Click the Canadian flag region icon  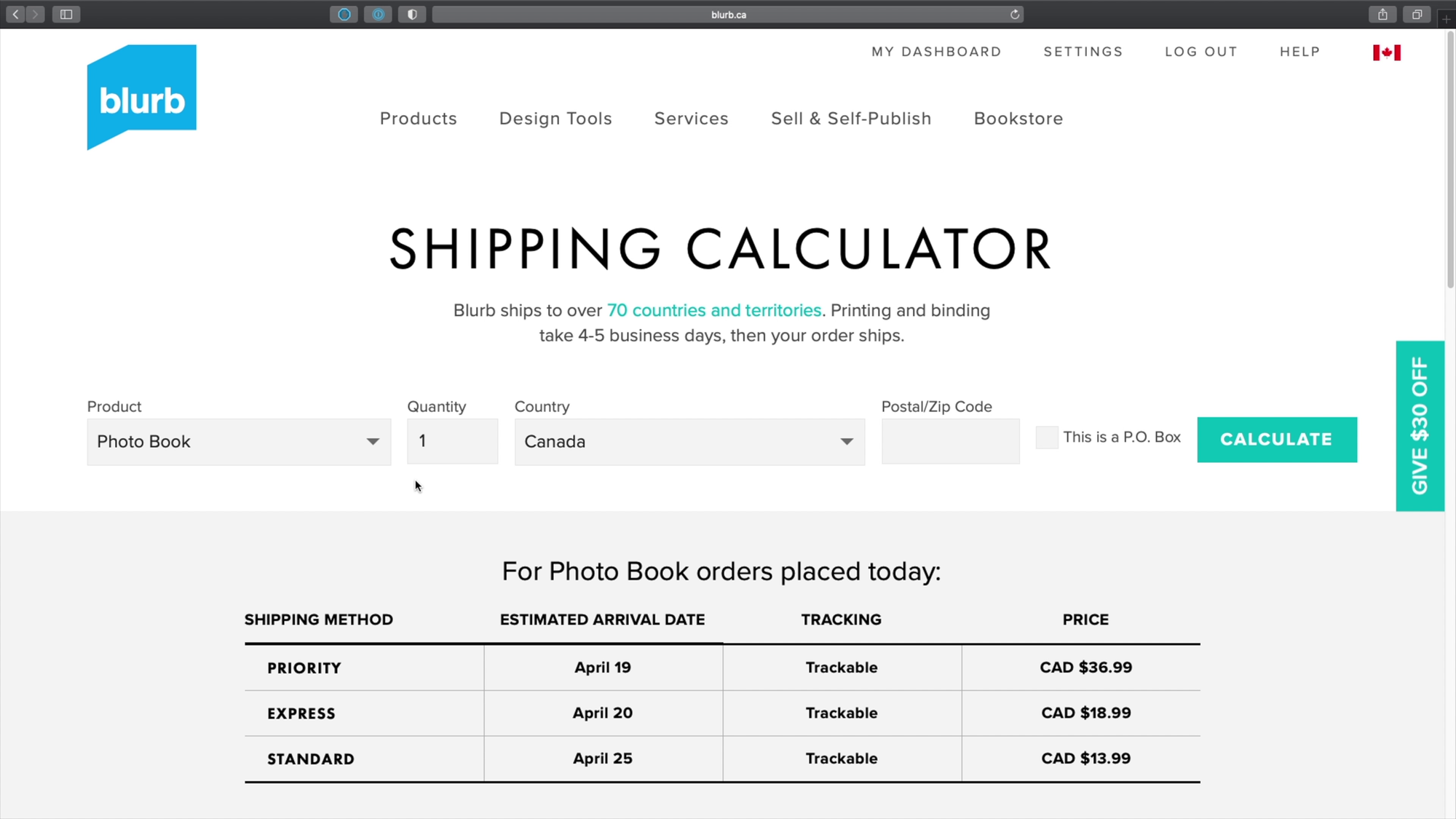point(1386,52)
